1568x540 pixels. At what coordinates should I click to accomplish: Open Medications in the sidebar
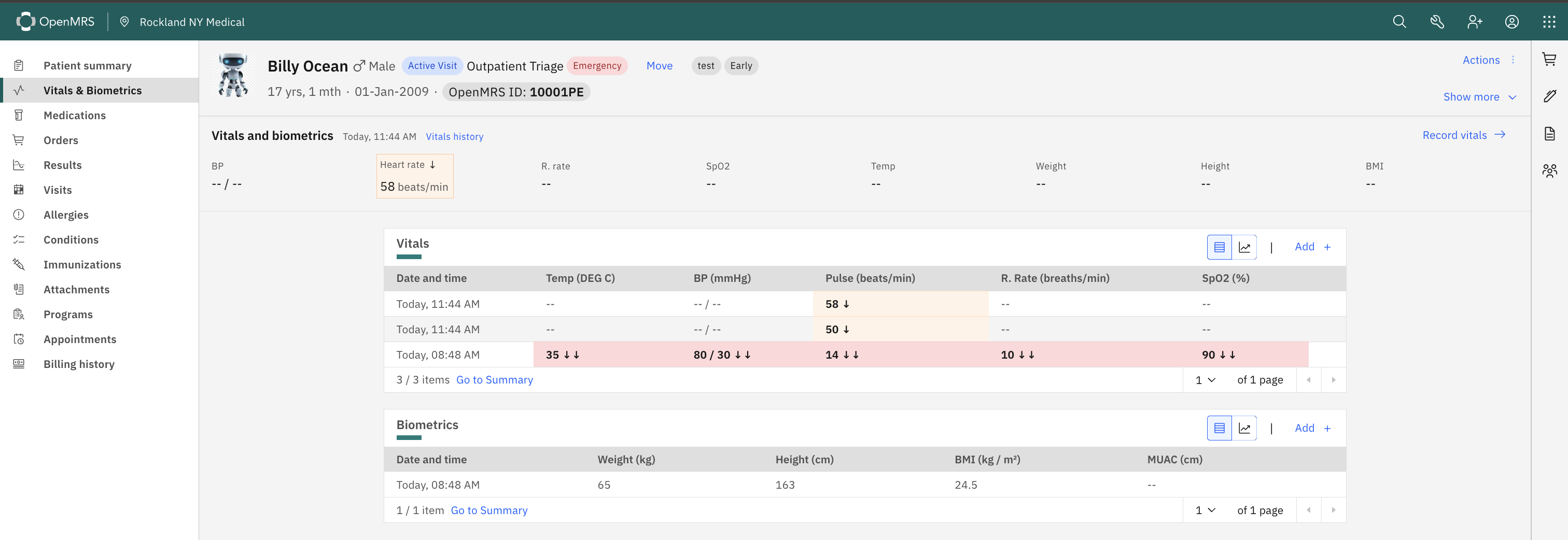point(74,116)
